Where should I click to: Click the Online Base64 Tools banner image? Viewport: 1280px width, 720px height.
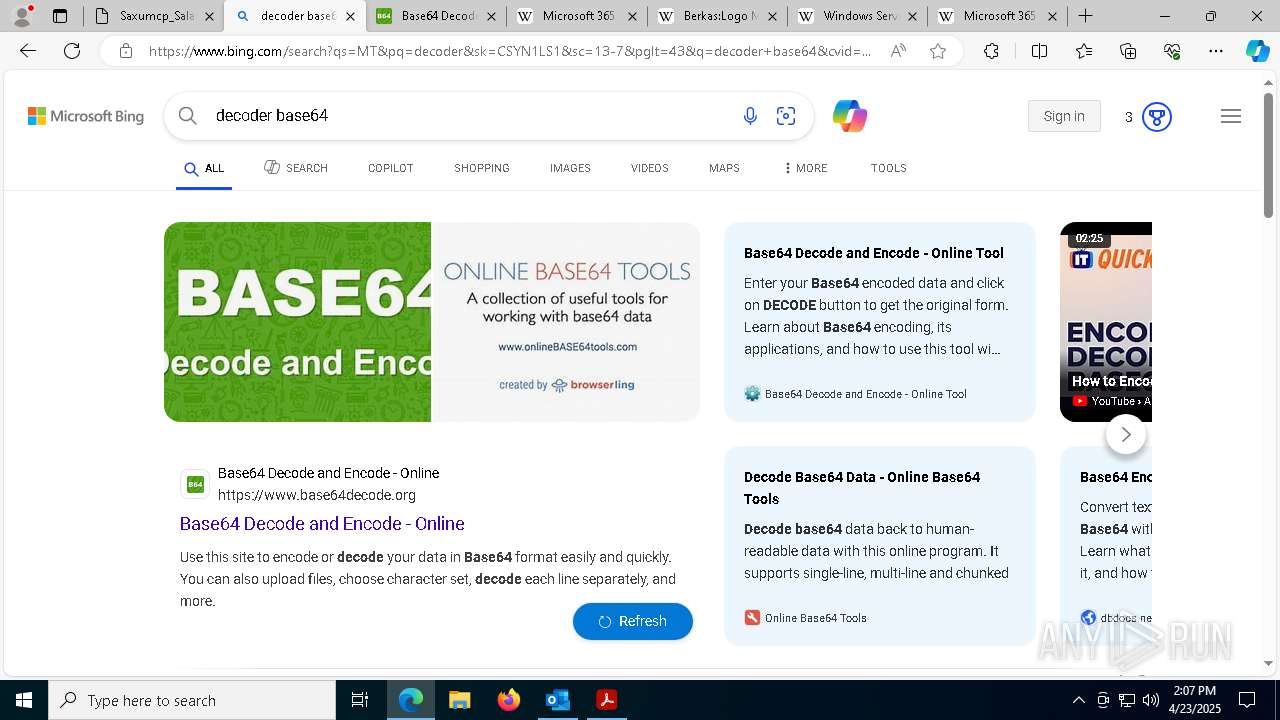click(x=566, y=322)
